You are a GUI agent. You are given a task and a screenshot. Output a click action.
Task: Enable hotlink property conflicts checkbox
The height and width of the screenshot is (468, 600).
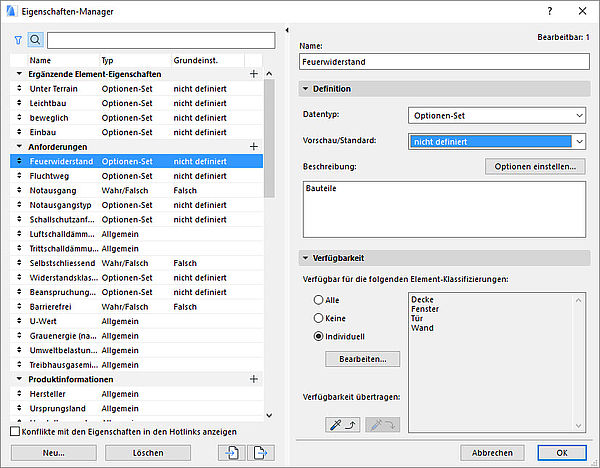[14, 431]
